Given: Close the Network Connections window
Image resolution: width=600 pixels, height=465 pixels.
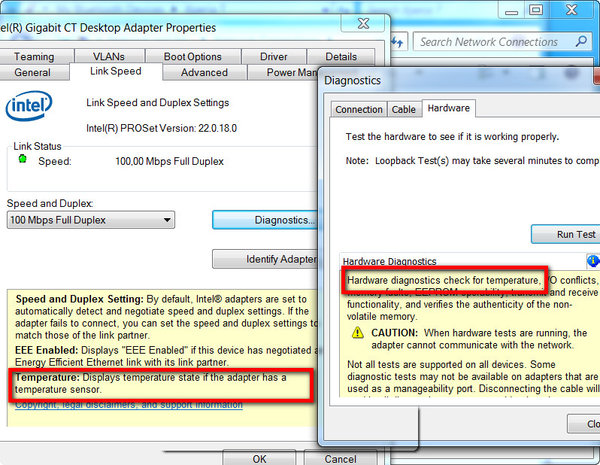Looking at the screenshot, I should tap(572, 10).
